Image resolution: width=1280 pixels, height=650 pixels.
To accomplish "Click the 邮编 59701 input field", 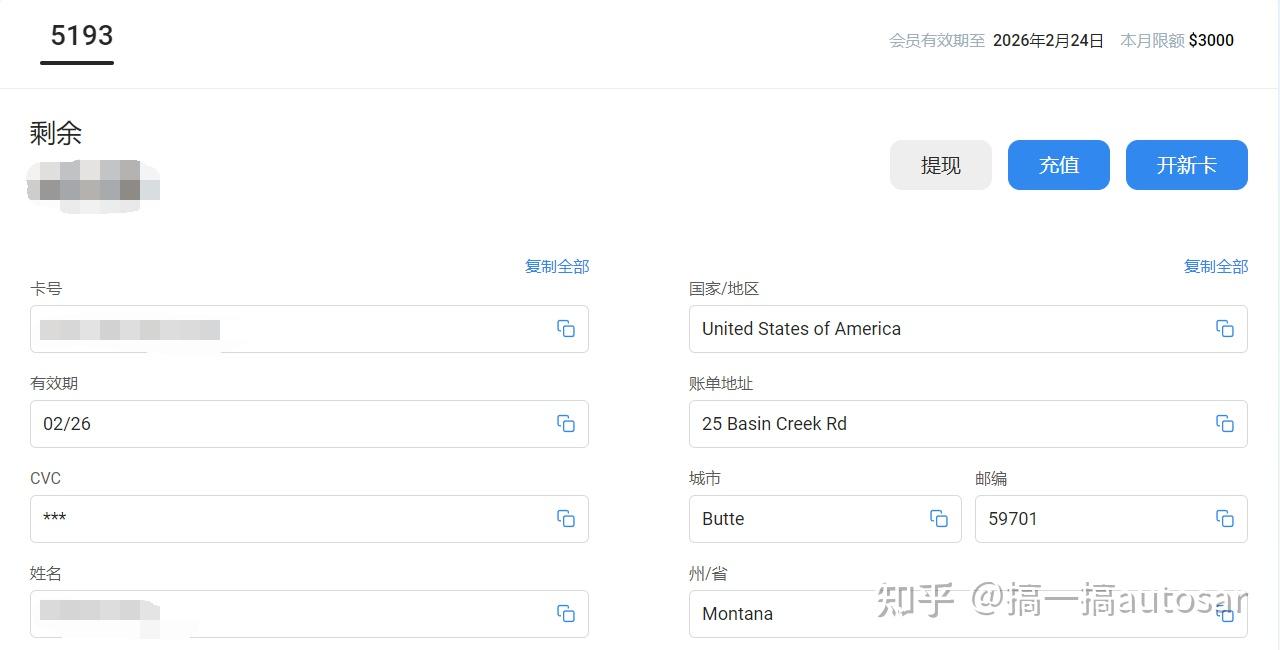I will tap(1111, 519).
